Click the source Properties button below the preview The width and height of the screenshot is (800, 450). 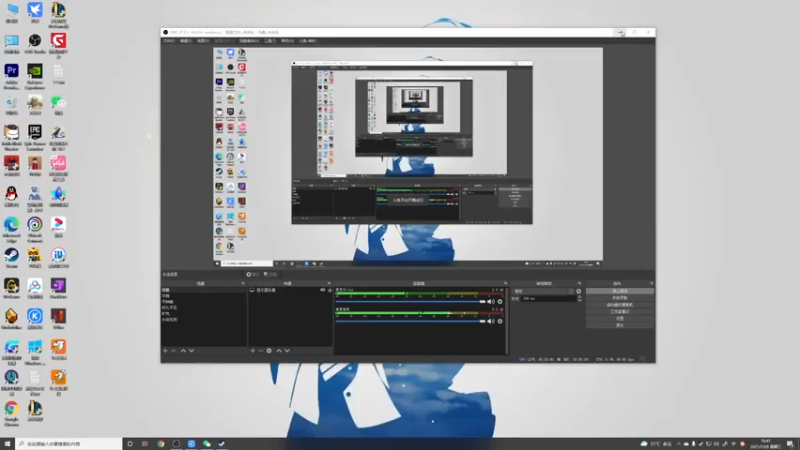(253, 274)
